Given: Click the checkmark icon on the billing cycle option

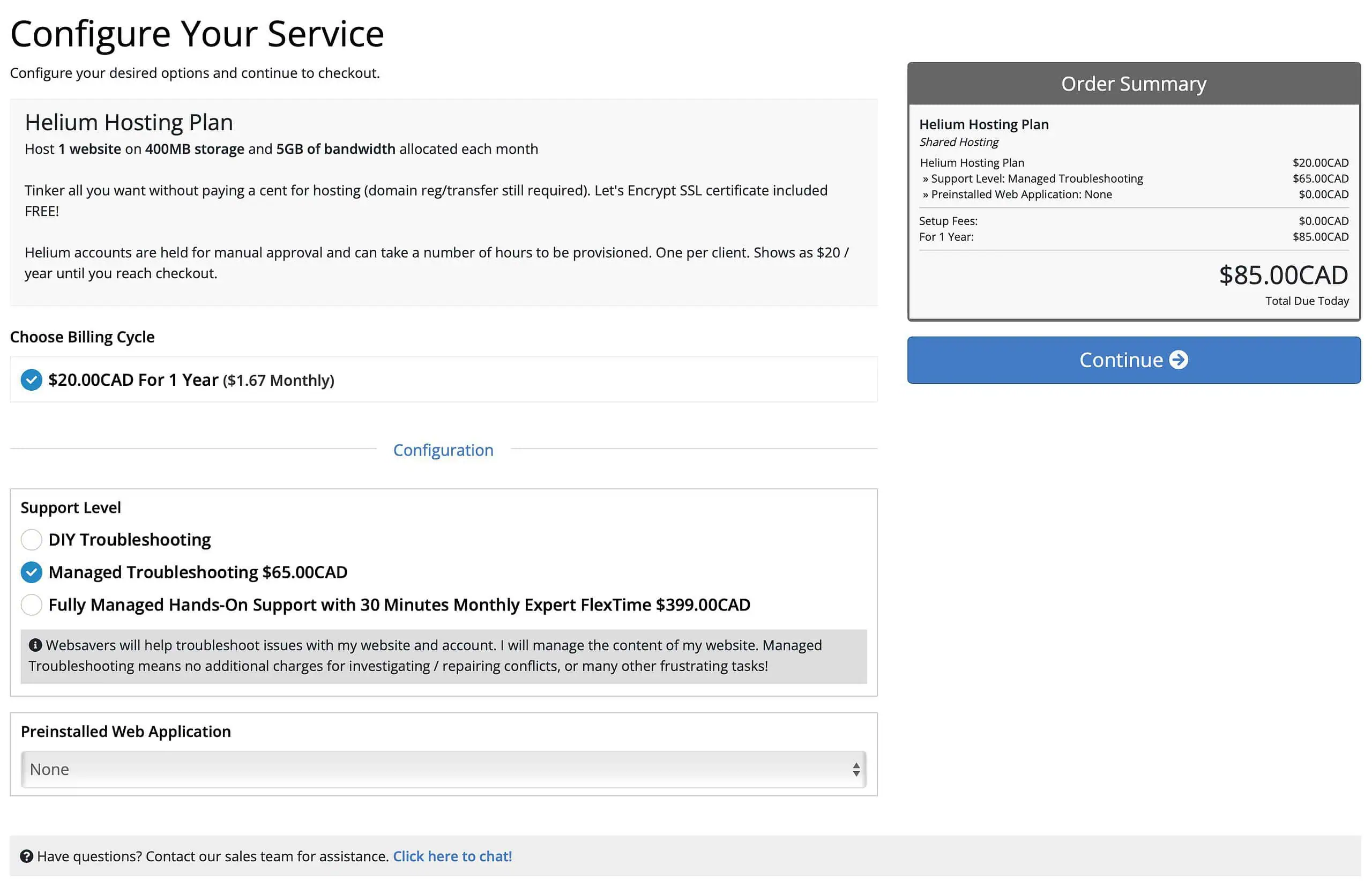Looking at the screenshot, I should [31, 379].
